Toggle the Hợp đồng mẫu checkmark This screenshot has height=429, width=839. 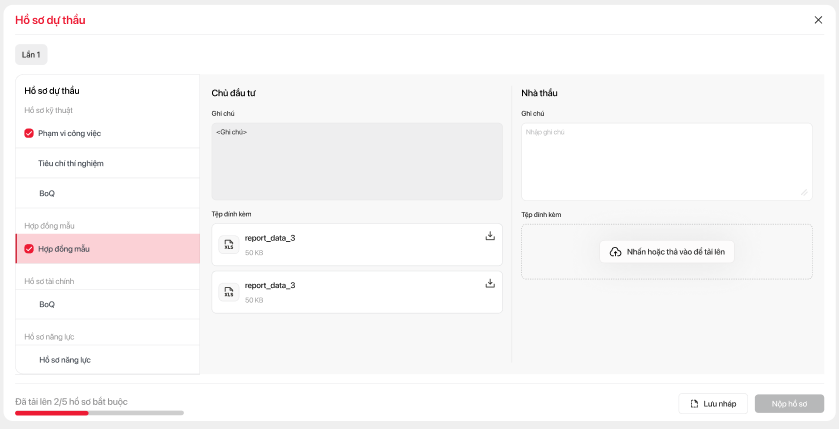(x=29, y=249)
